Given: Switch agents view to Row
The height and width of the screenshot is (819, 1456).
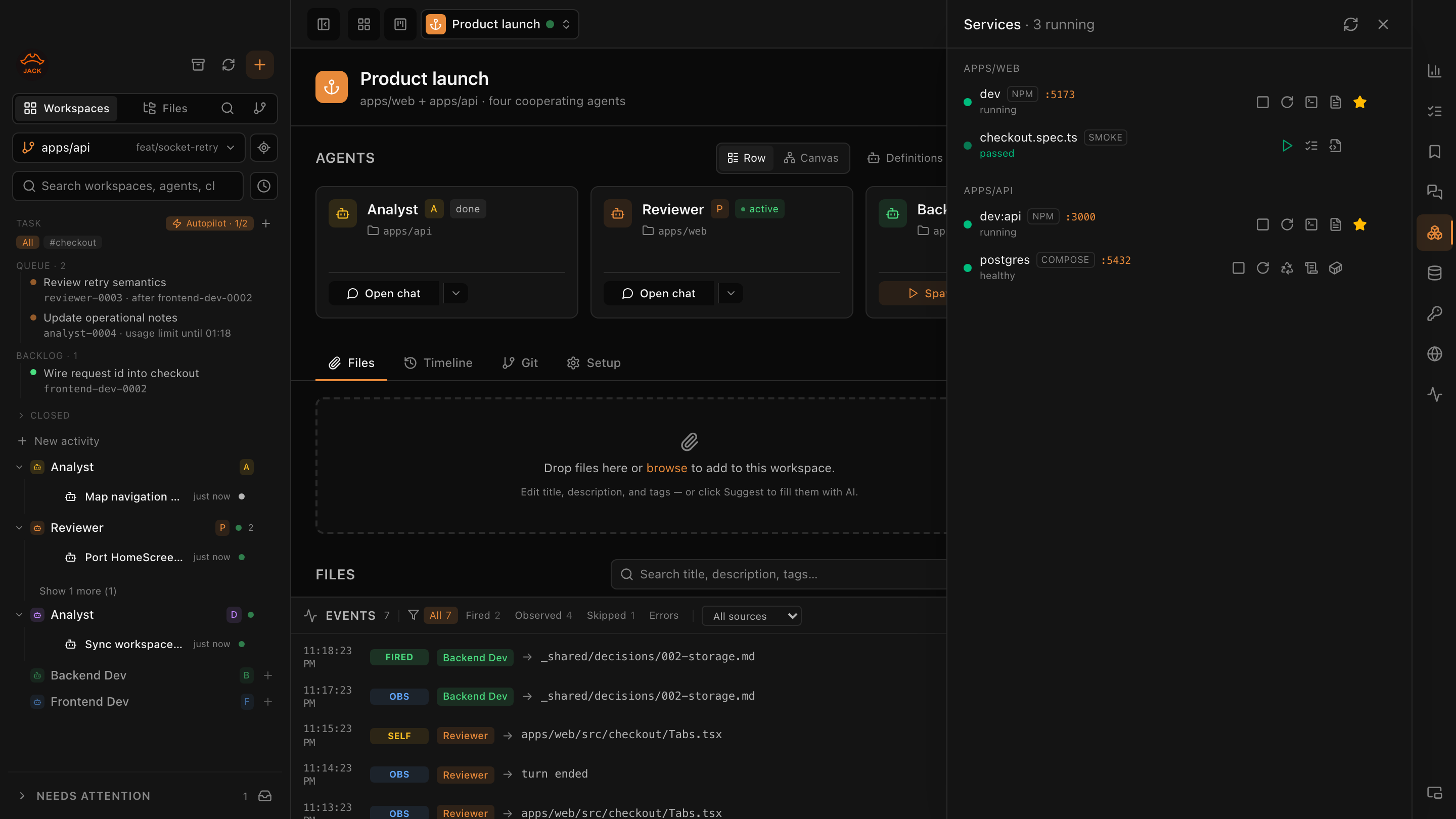Looking at the screenshot, I should tap(746, 158).
